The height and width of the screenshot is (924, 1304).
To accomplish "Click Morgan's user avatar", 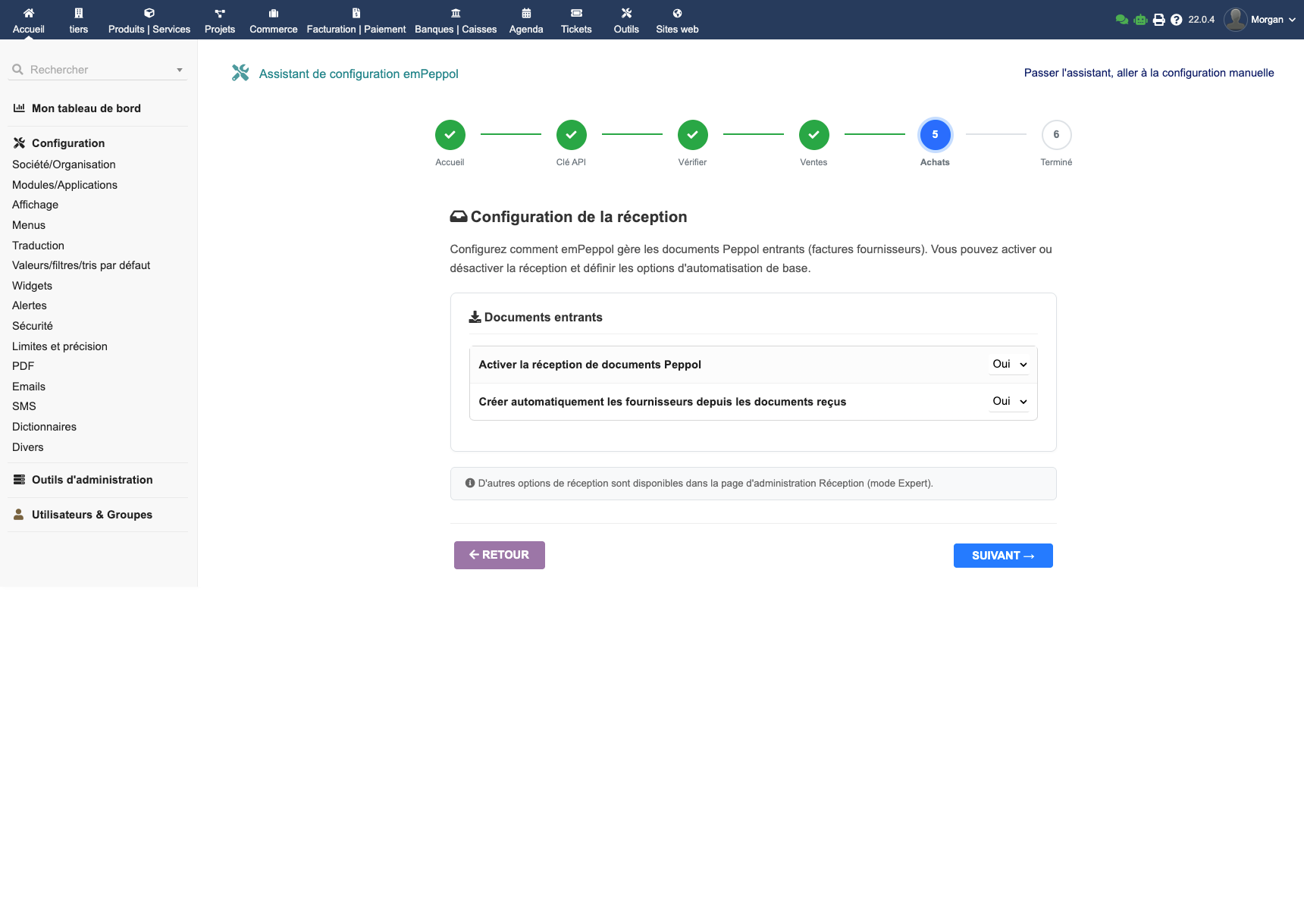I will click(x=1236, y=20).
